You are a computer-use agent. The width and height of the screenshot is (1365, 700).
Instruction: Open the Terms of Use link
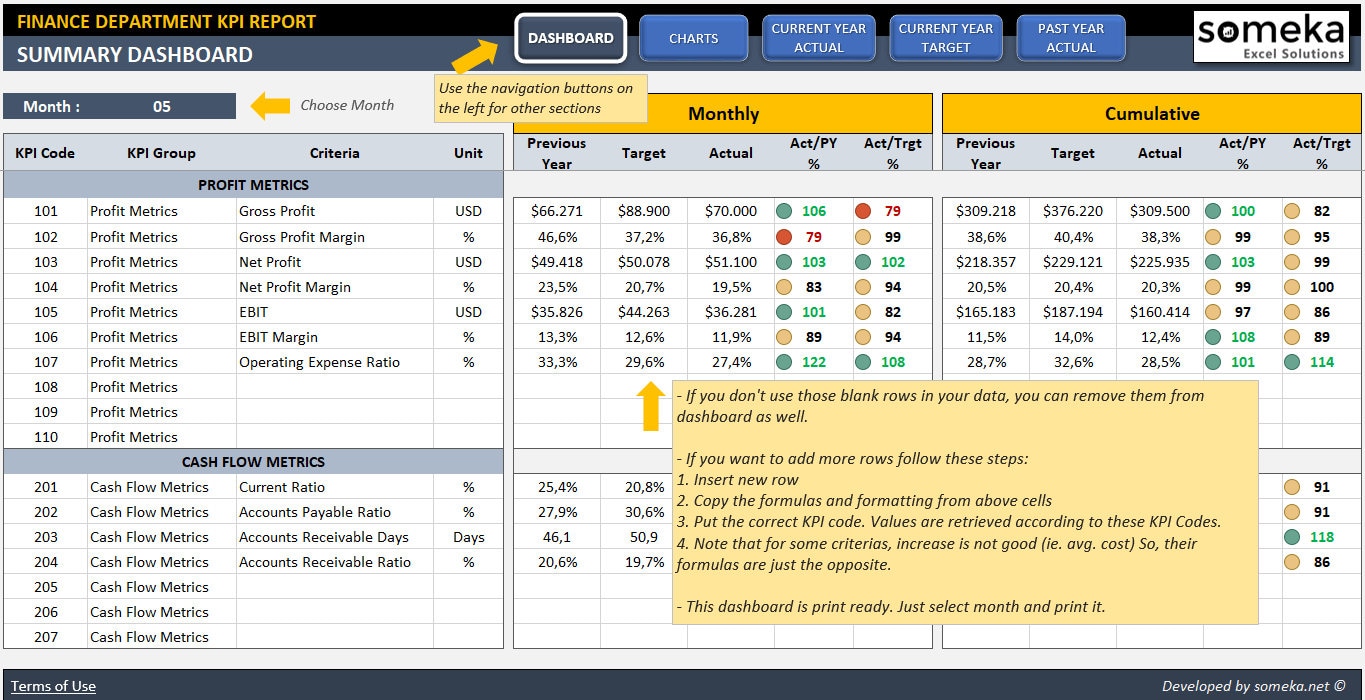click(x=53, y=686)
